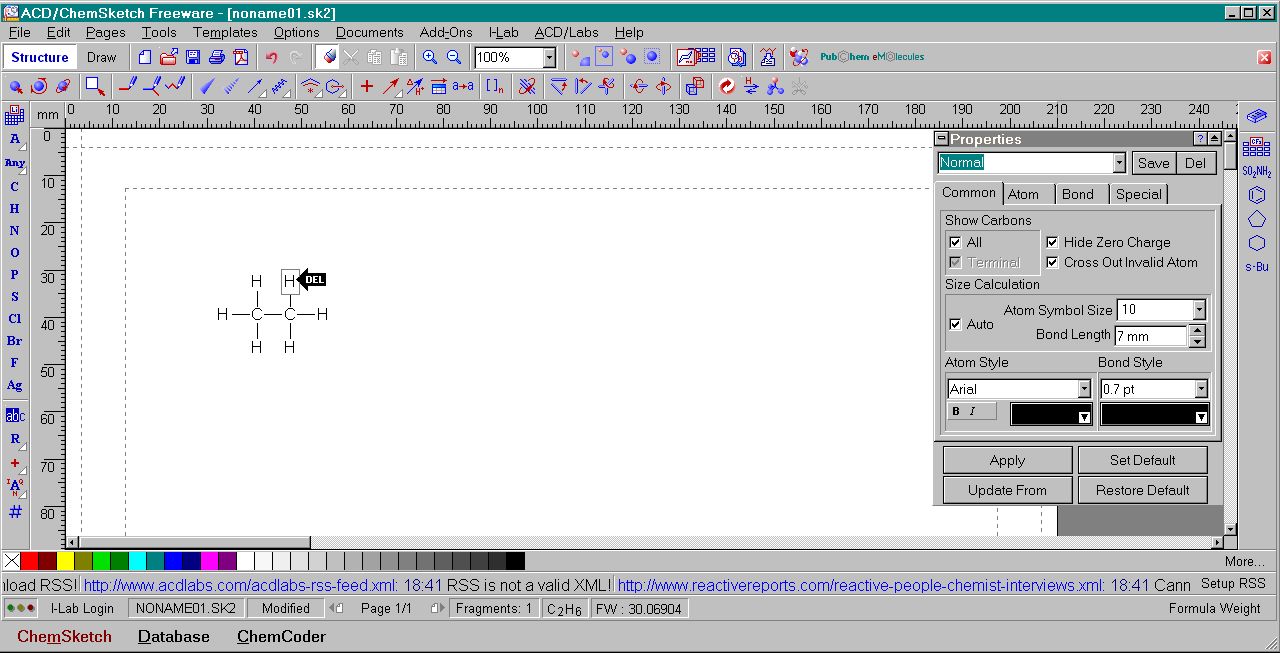Screen dimensions: 1280x653
Task: Click the Save floppy disk icon
Action: [193, 57]
